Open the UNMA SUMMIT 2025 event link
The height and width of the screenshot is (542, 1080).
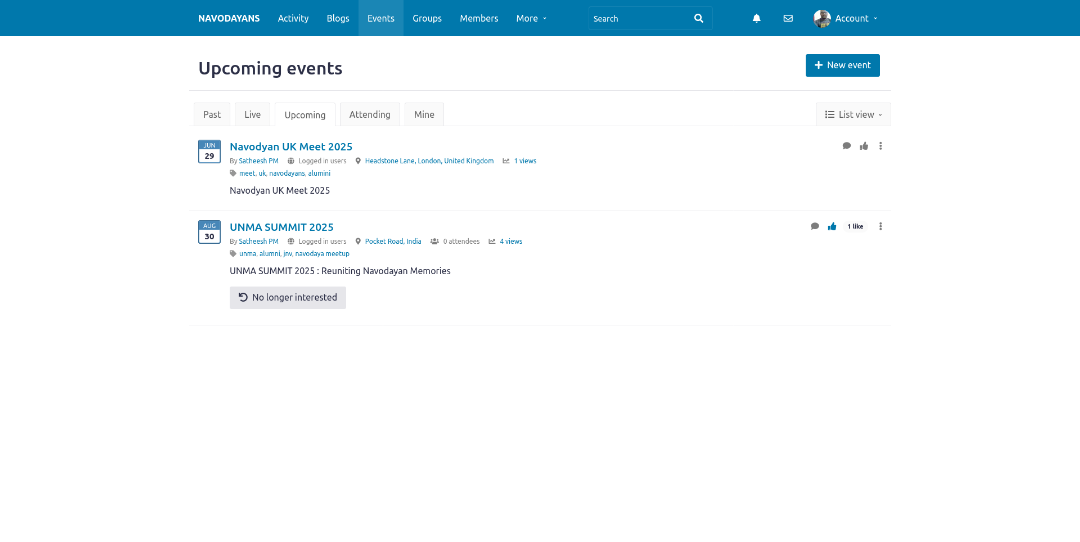tap(281, 227)
